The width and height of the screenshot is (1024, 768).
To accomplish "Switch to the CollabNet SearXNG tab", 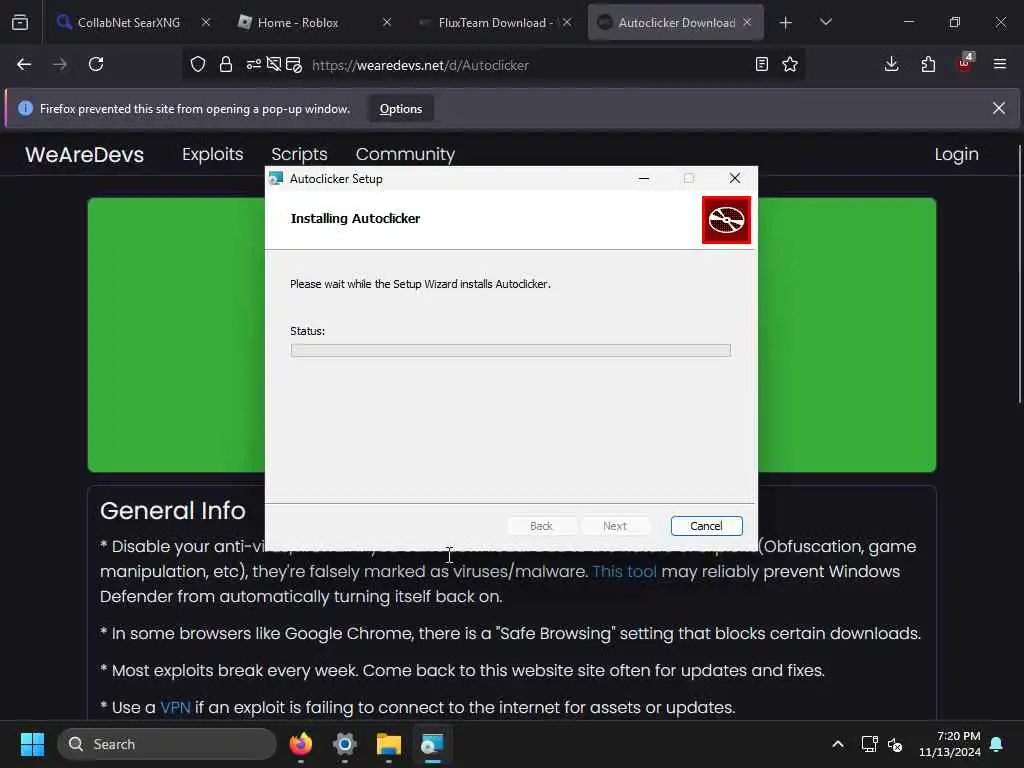I will [x=129, y=22].
